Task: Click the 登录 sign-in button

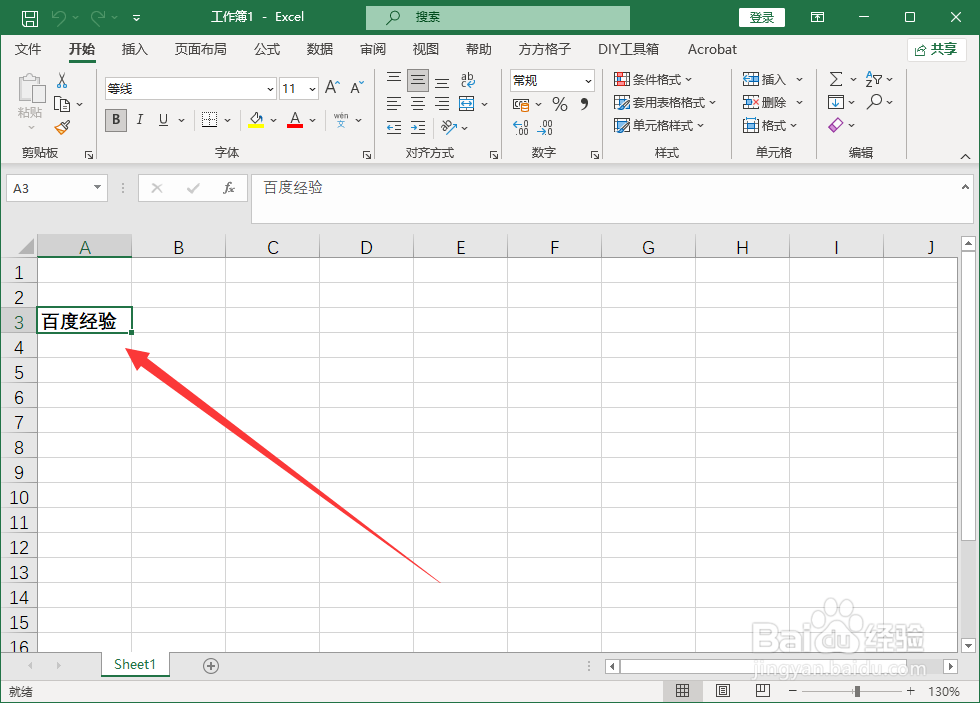Action: click(762, 17)
